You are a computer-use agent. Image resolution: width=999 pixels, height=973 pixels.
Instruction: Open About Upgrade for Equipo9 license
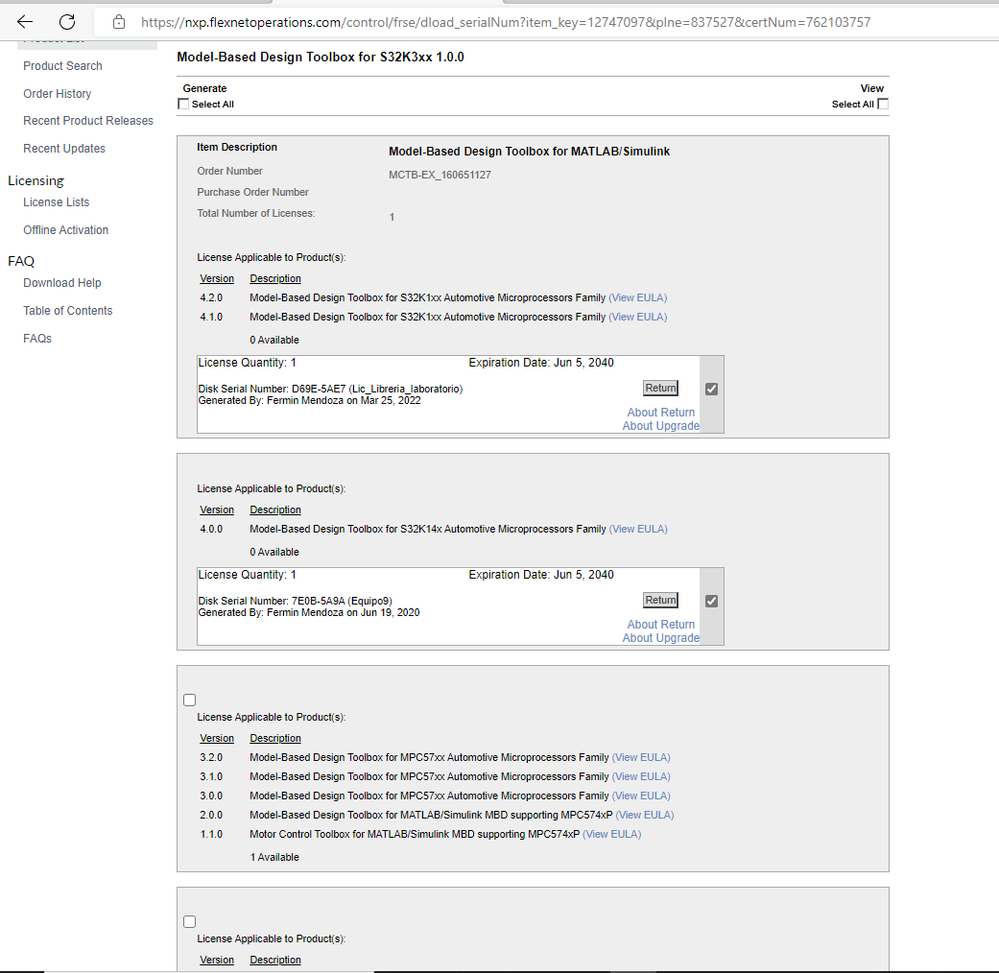coord(661,638)
